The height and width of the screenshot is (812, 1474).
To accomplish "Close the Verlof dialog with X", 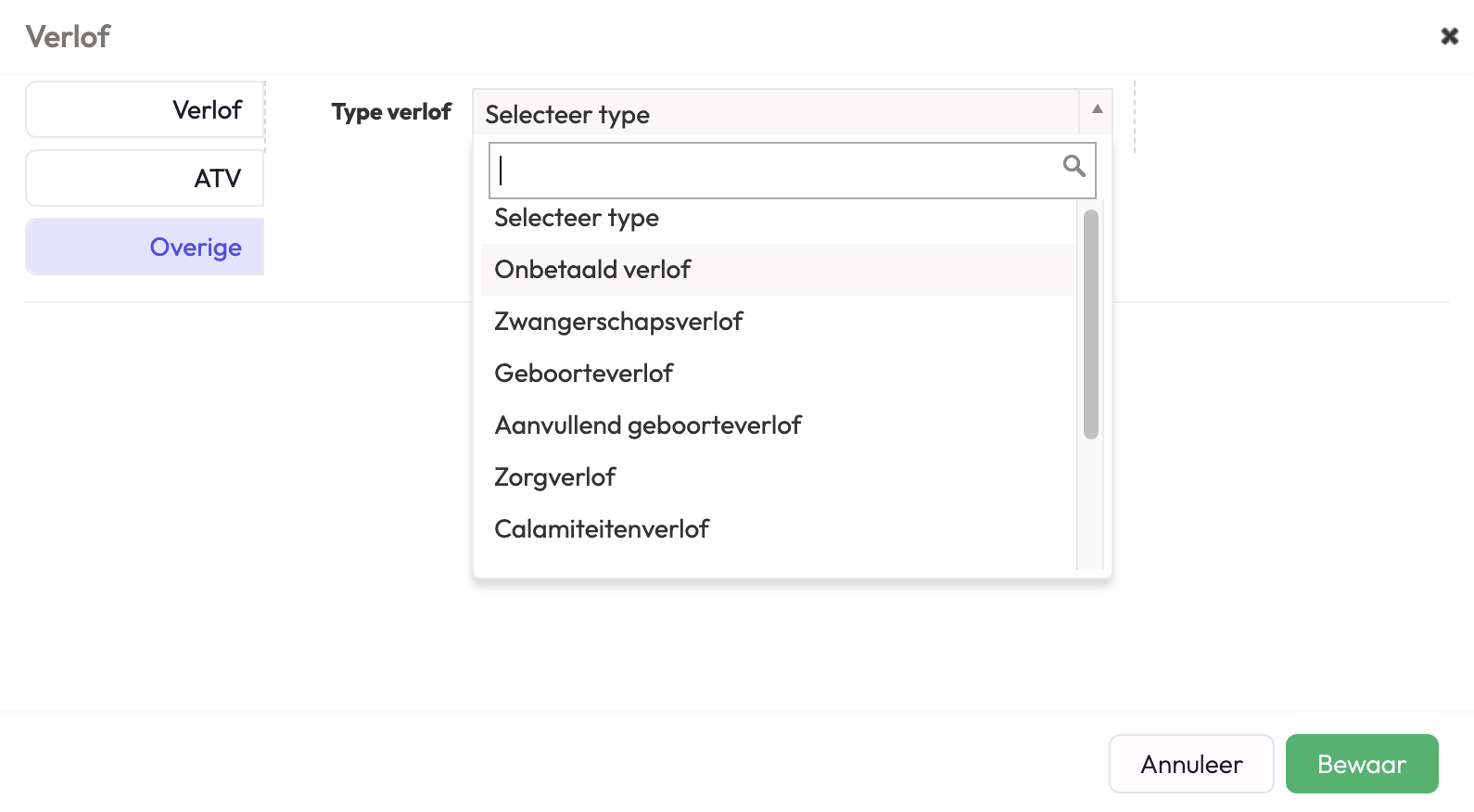I will coord(1449,36).
